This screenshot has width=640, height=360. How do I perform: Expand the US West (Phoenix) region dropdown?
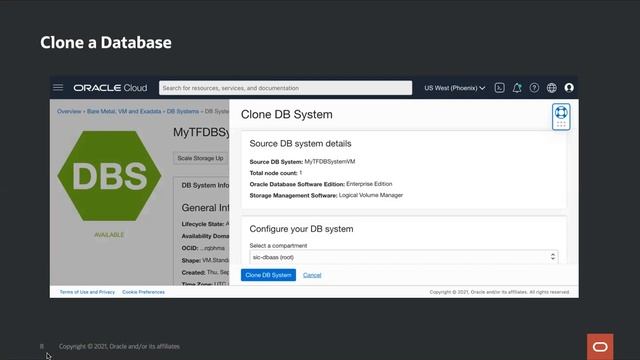[454, 88]
